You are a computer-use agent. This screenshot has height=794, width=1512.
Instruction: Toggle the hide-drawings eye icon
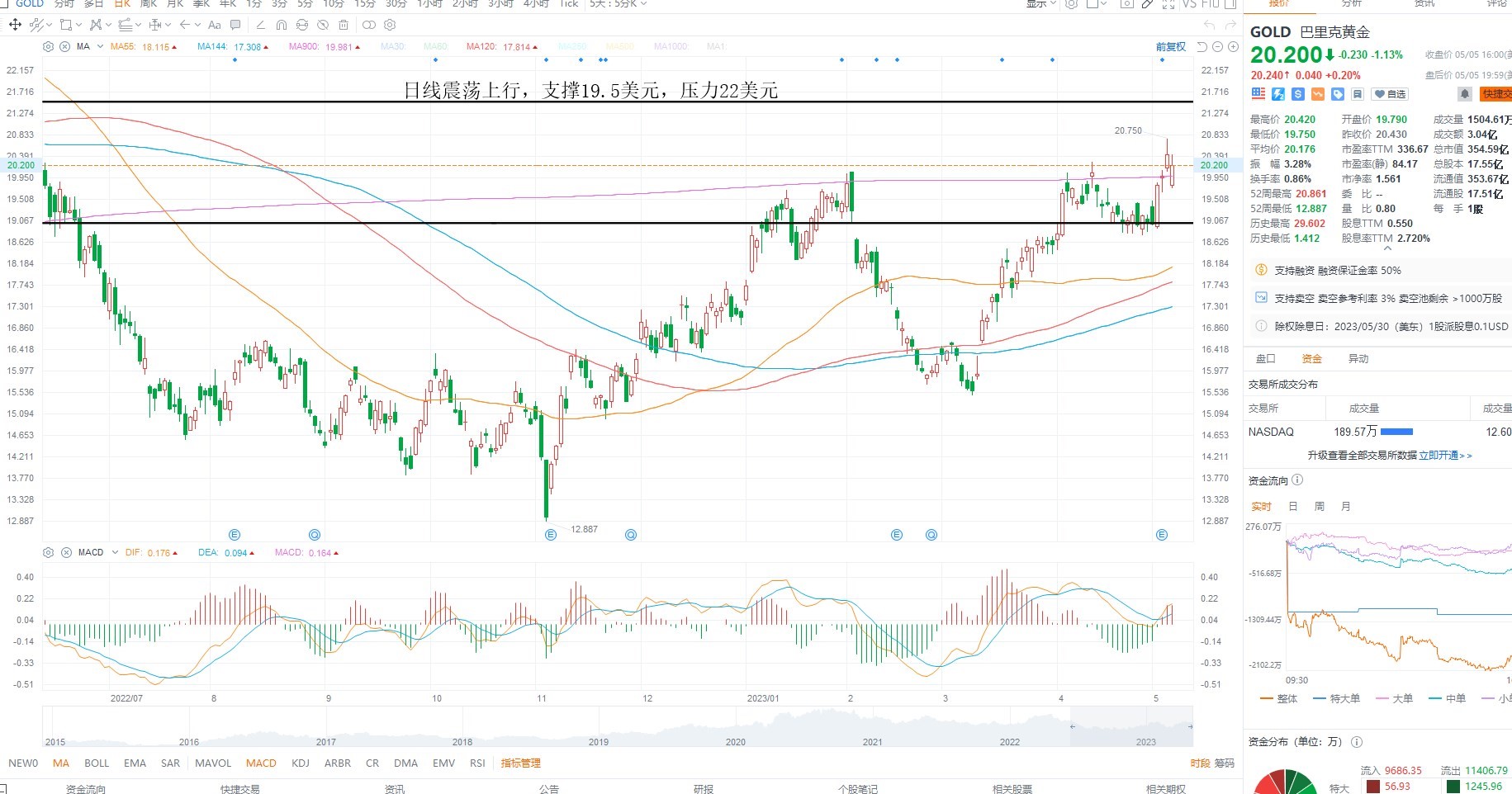[322, 25]
